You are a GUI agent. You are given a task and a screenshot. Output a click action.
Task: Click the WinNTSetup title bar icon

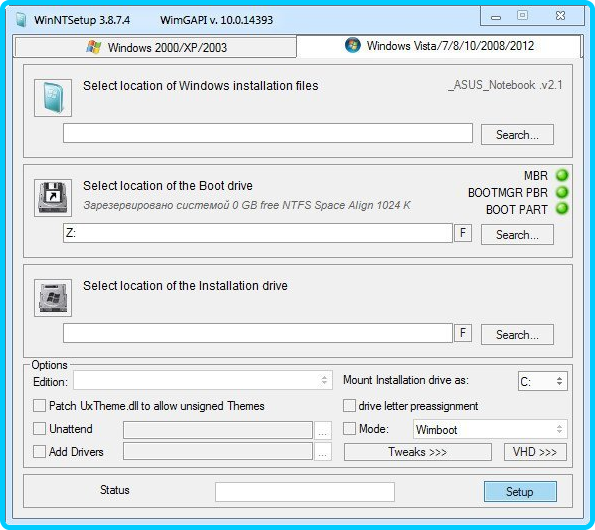click(x=21, y=19)
